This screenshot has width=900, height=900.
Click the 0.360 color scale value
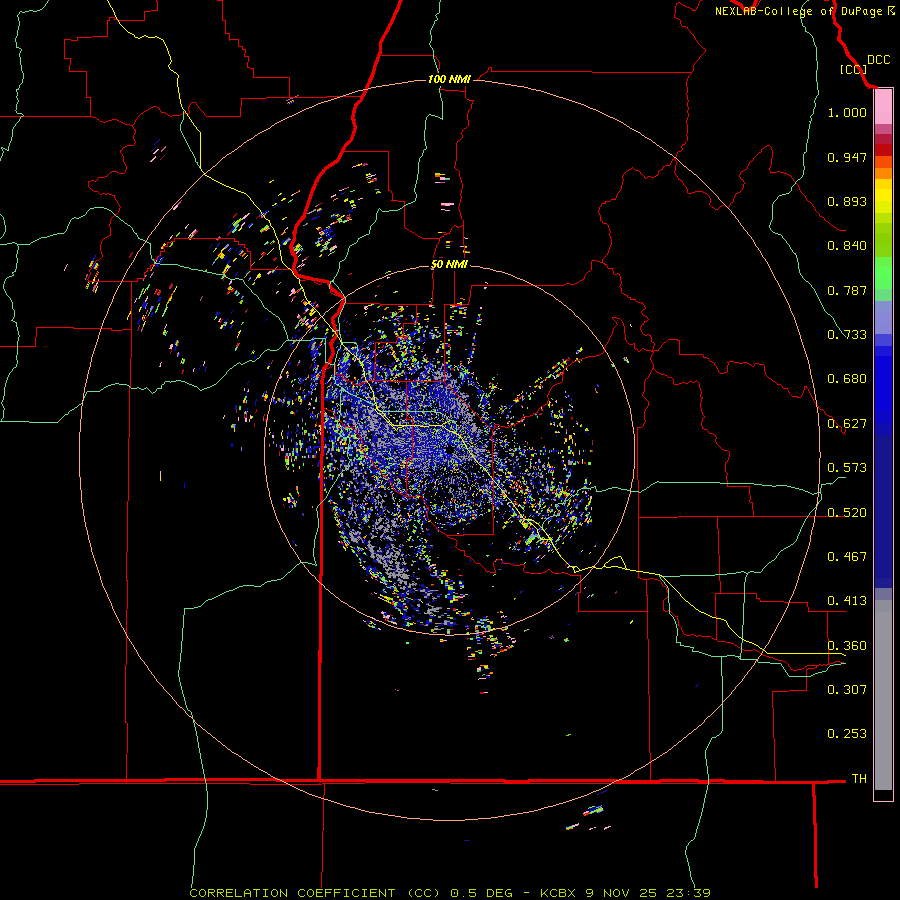(847, 646)
